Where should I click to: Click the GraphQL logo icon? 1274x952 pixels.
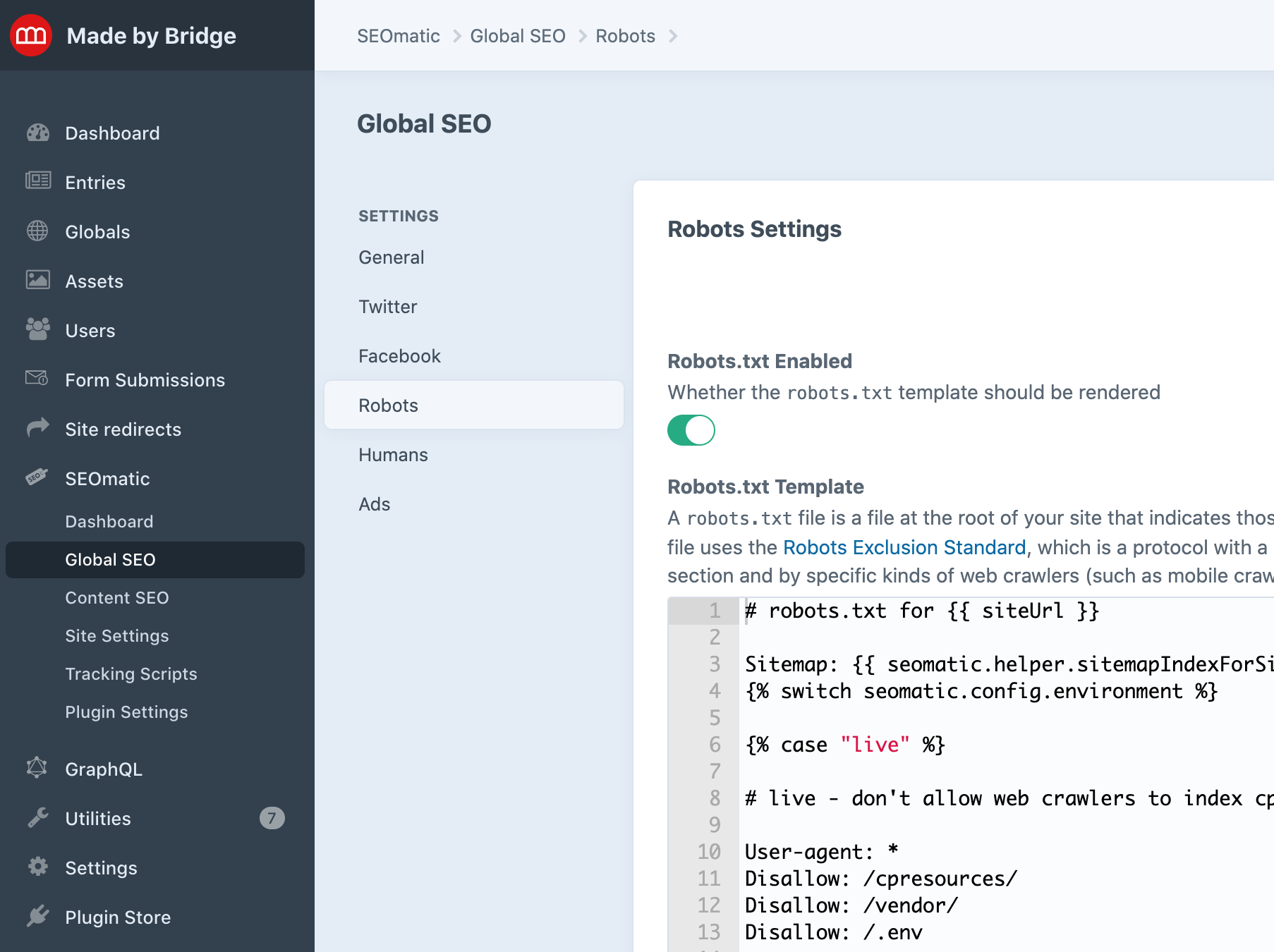point(37,768)
